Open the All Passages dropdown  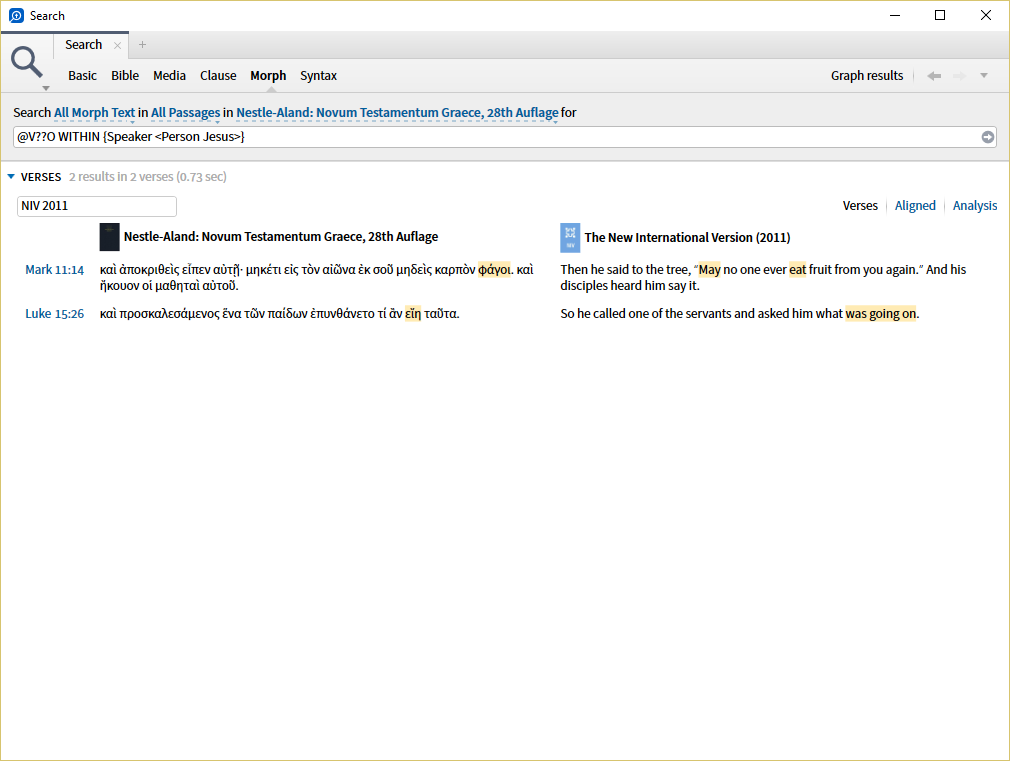pyautogui.click(x=186, y=113)
